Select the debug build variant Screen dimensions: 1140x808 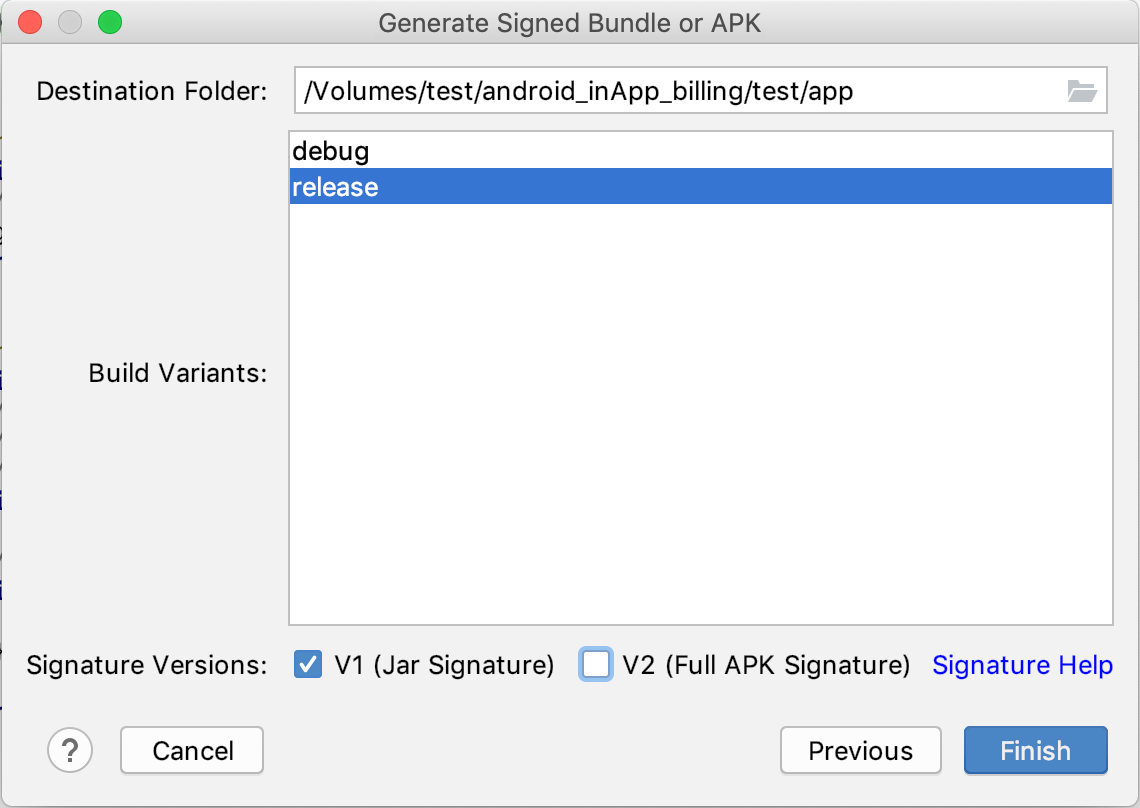pyautogui.click(x=701, y=151)
